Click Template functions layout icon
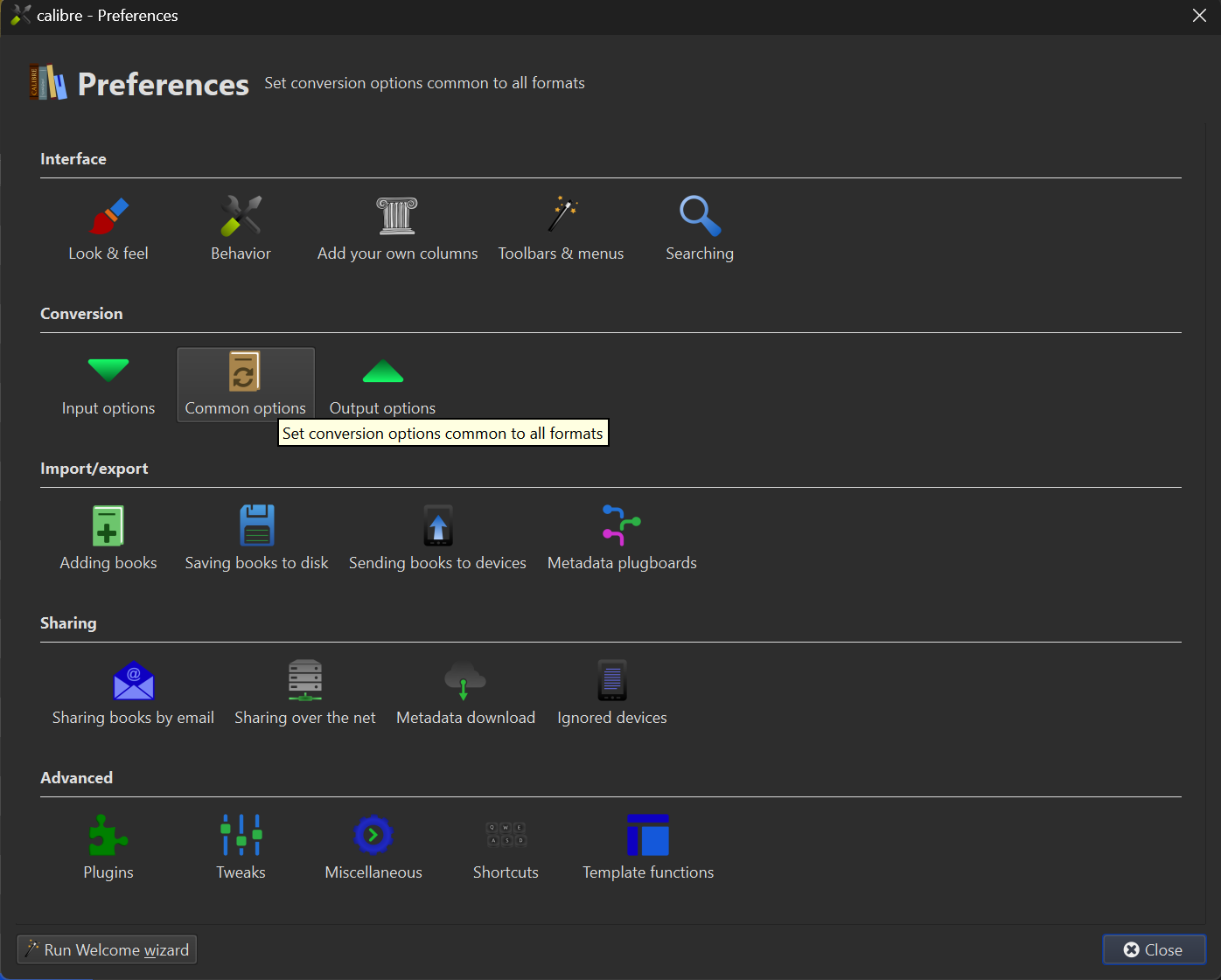The image size is (1221, 980). [648, 835]
